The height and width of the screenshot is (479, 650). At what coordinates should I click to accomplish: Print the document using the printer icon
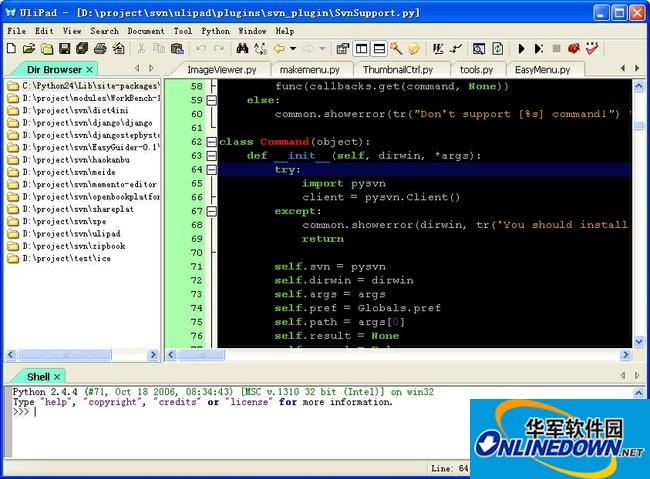click(100, 49)
